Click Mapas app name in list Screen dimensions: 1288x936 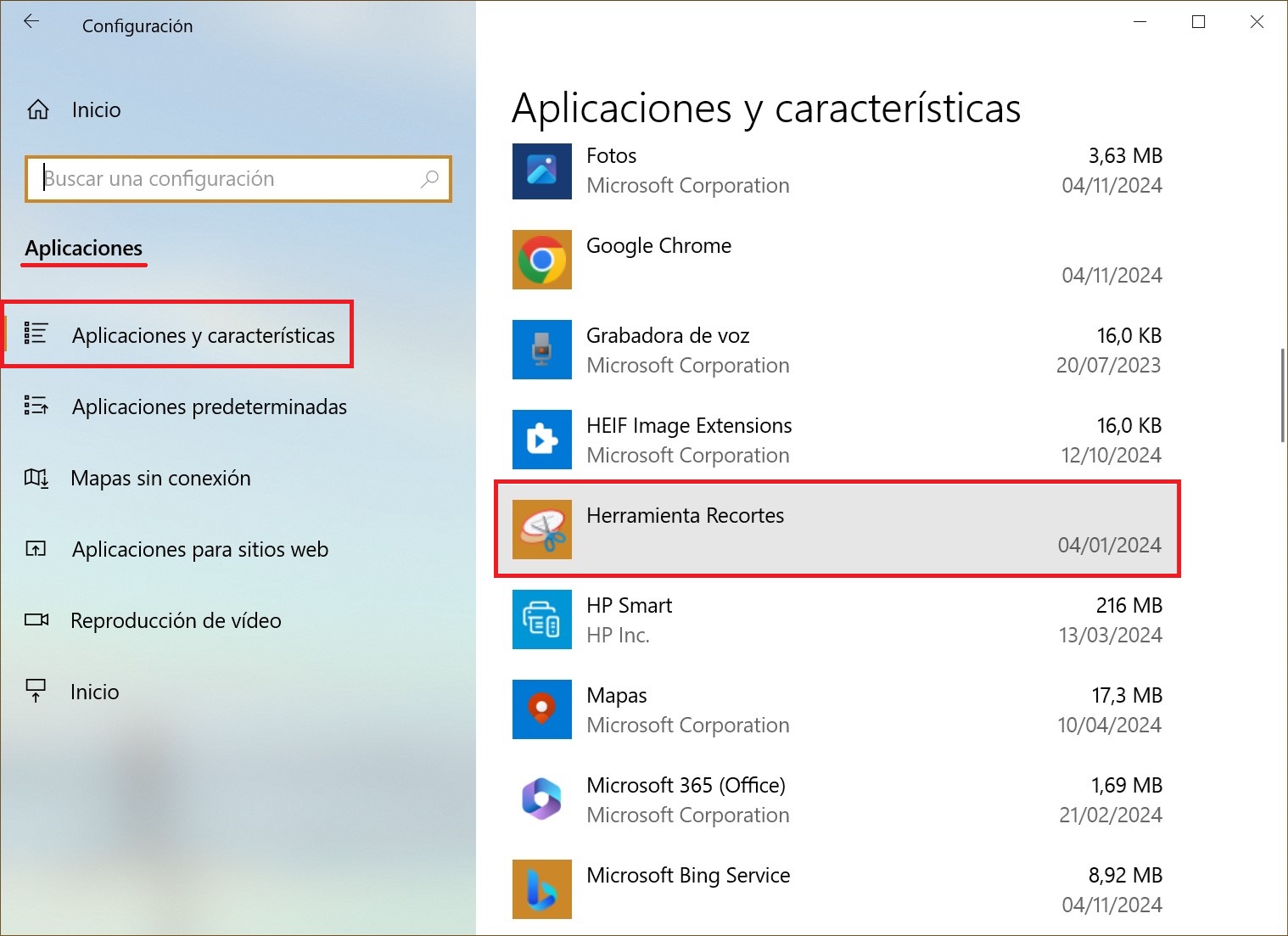click(616, 695)
